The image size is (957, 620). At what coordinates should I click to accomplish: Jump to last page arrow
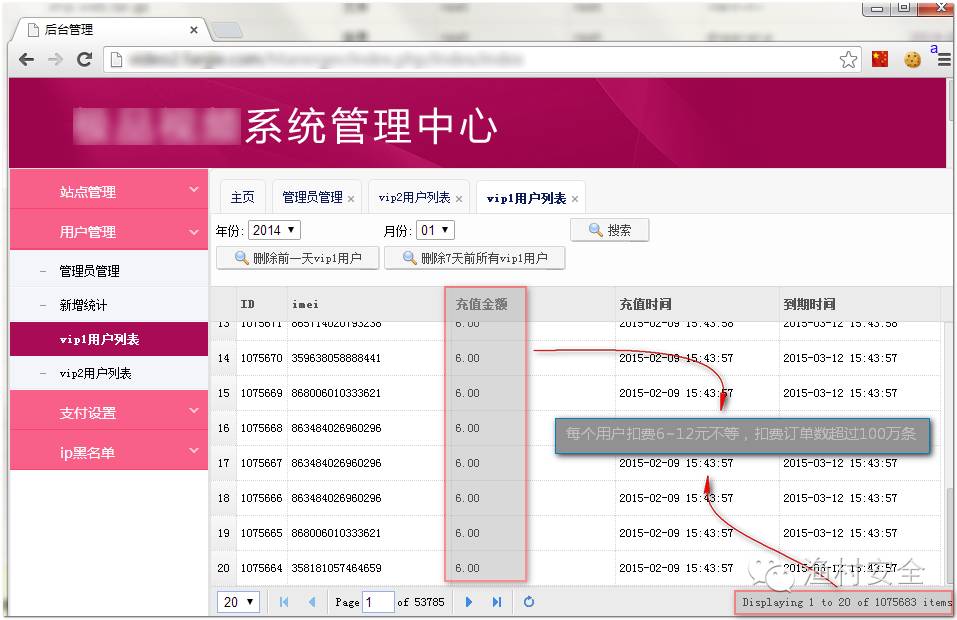[x=497, y=602]
